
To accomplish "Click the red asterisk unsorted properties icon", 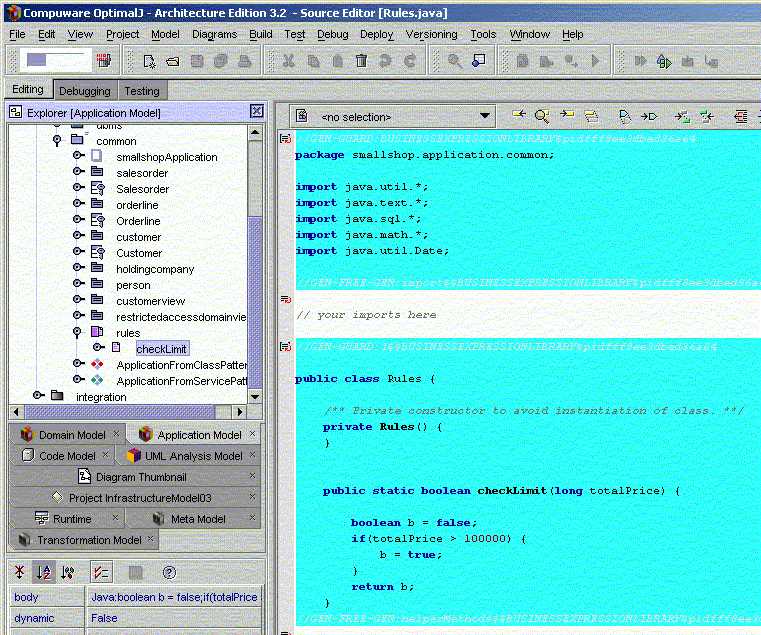I will (19, 572).
